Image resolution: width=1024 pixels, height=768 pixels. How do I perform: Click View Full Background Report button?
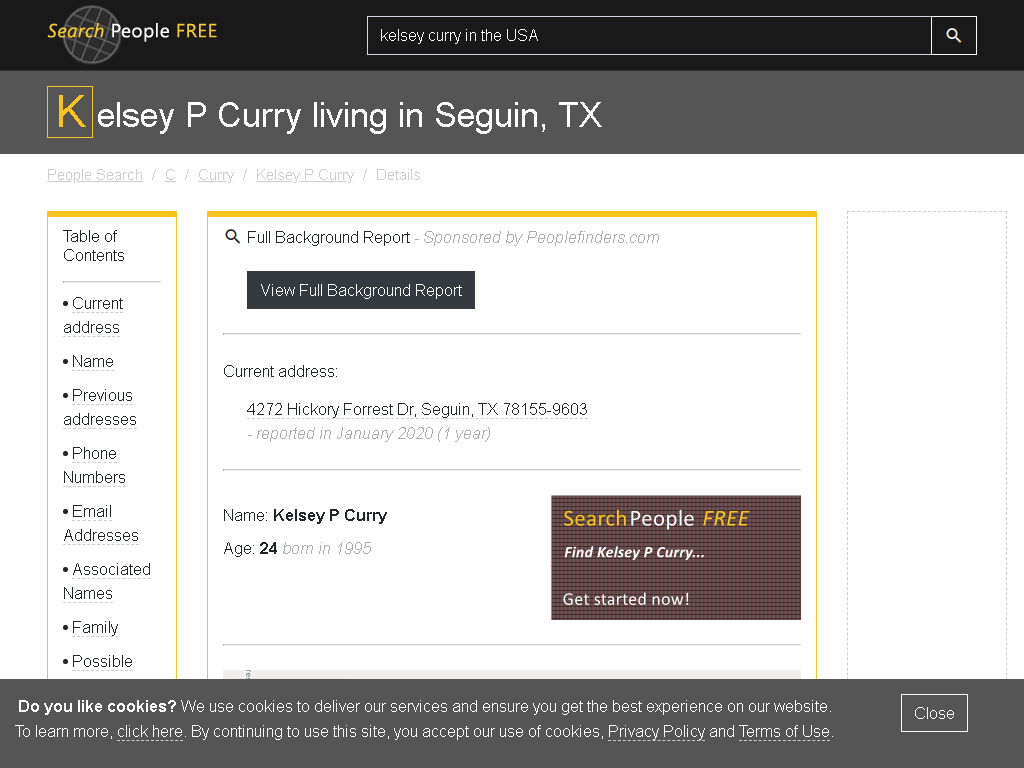360,290
